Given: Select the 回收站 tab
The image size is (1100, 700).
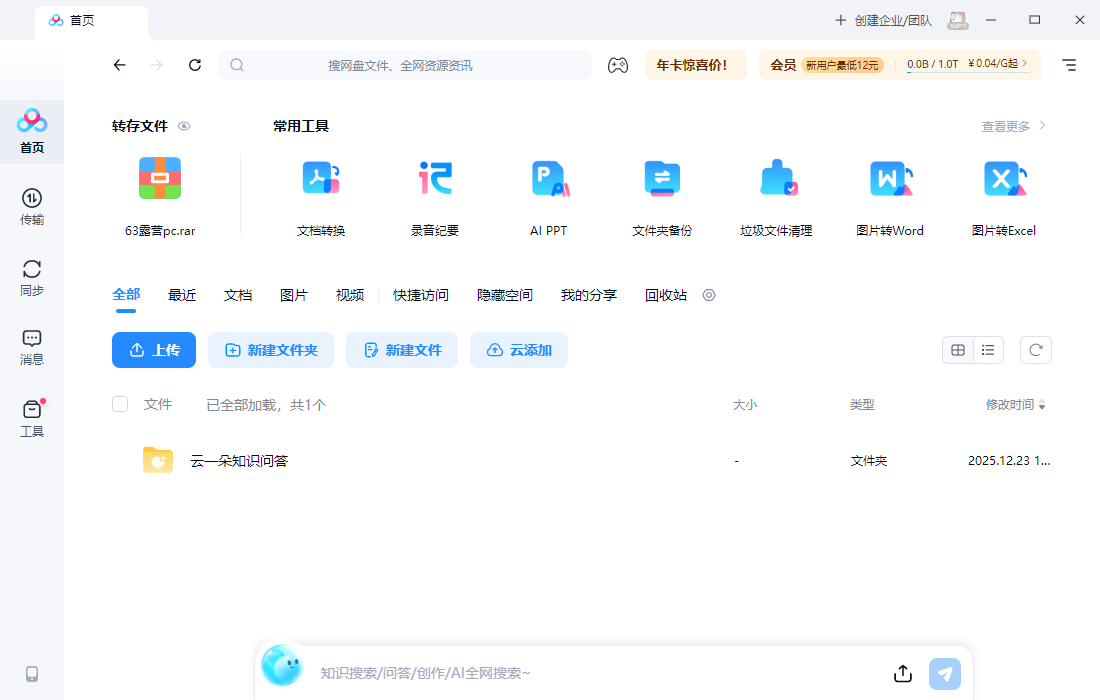Looking at the screenshot, I should [x=666, y=295].
